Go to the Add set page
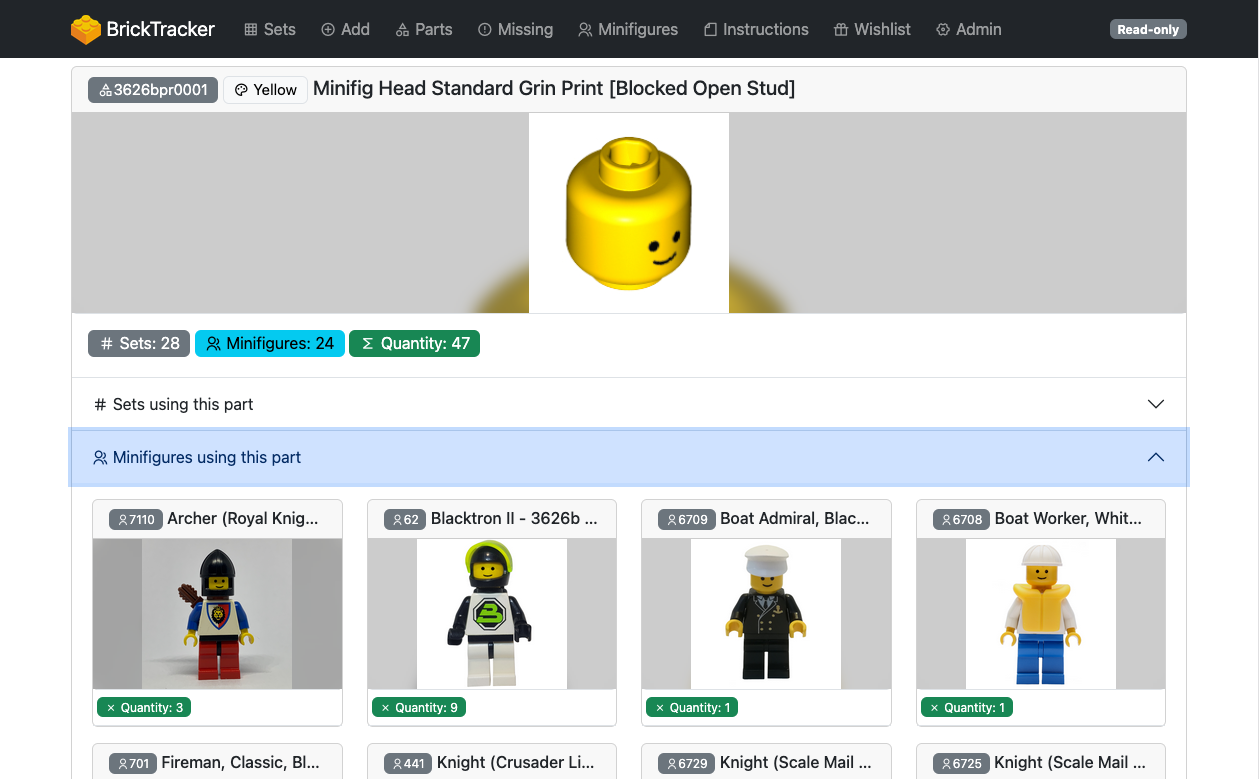Screen dimensions: 1259x779 (x=345, y=29)
